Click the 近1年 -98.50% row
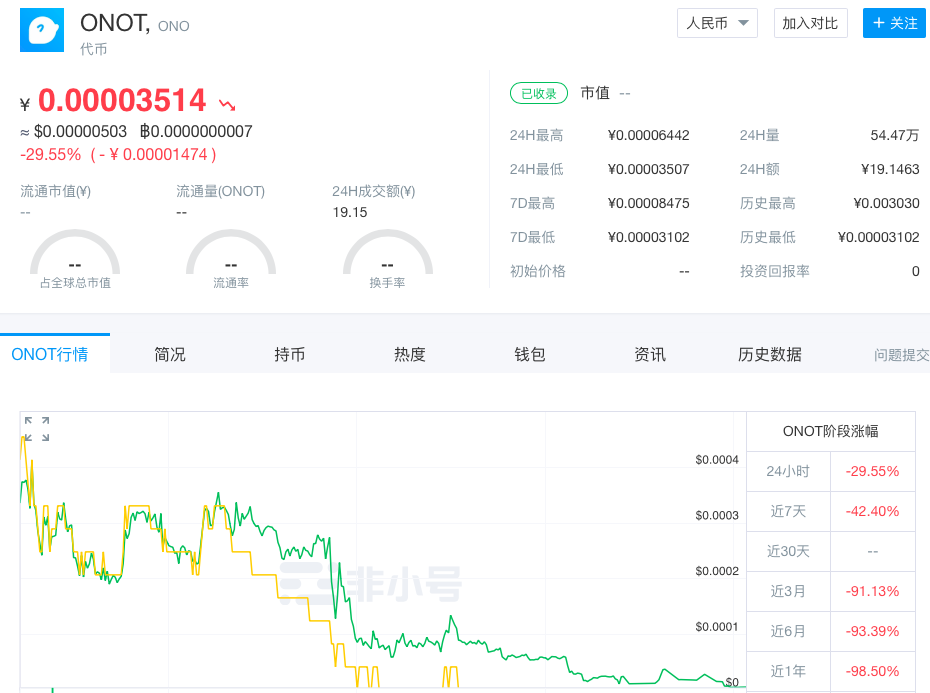Viewport: 930px width, 693px height. point(830,671)
